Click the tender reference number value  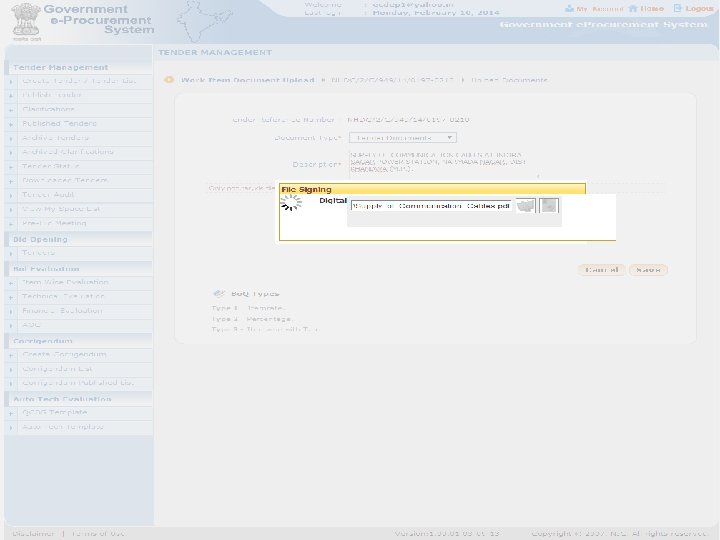pyautogui.click(x=408, y=119)
